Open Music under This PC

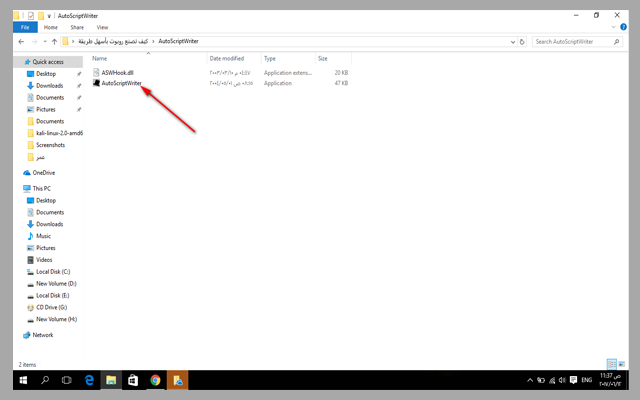pyautogui.click(x=43, y=236)
